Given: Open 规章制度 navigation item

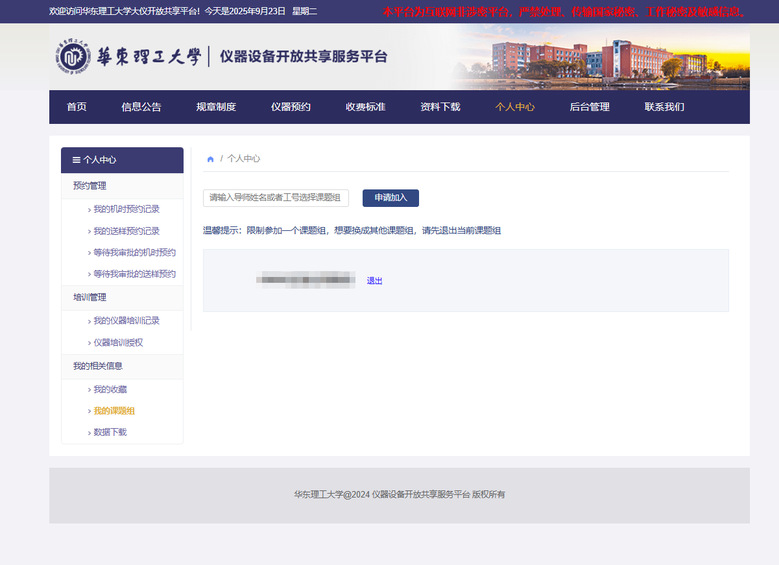Looking at the screenshot, I should coord(216,107).
